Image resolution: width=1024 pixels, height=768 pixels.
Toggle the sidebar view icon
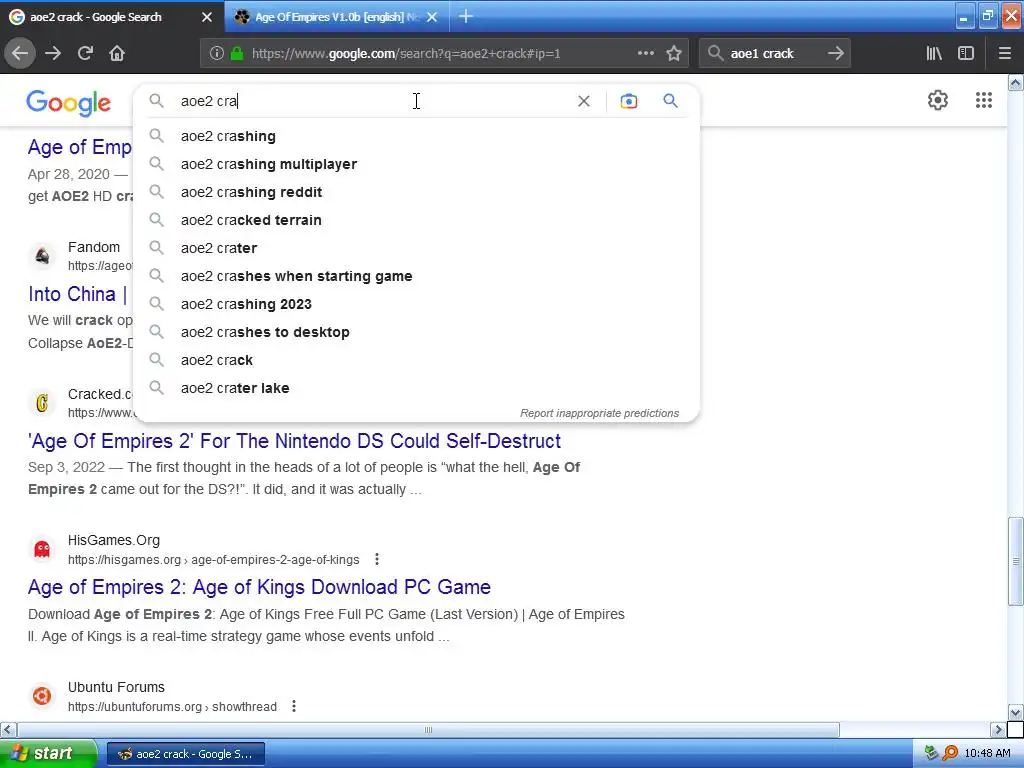tap(966, 54)
